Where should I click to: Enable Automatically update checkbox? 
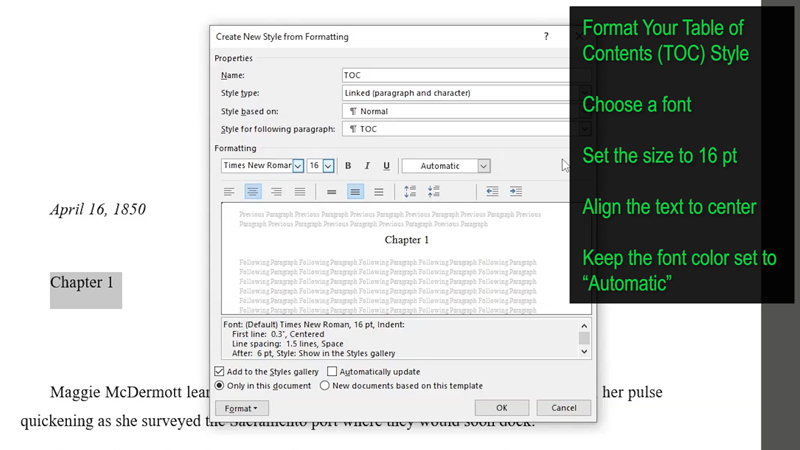coord(332,371)
